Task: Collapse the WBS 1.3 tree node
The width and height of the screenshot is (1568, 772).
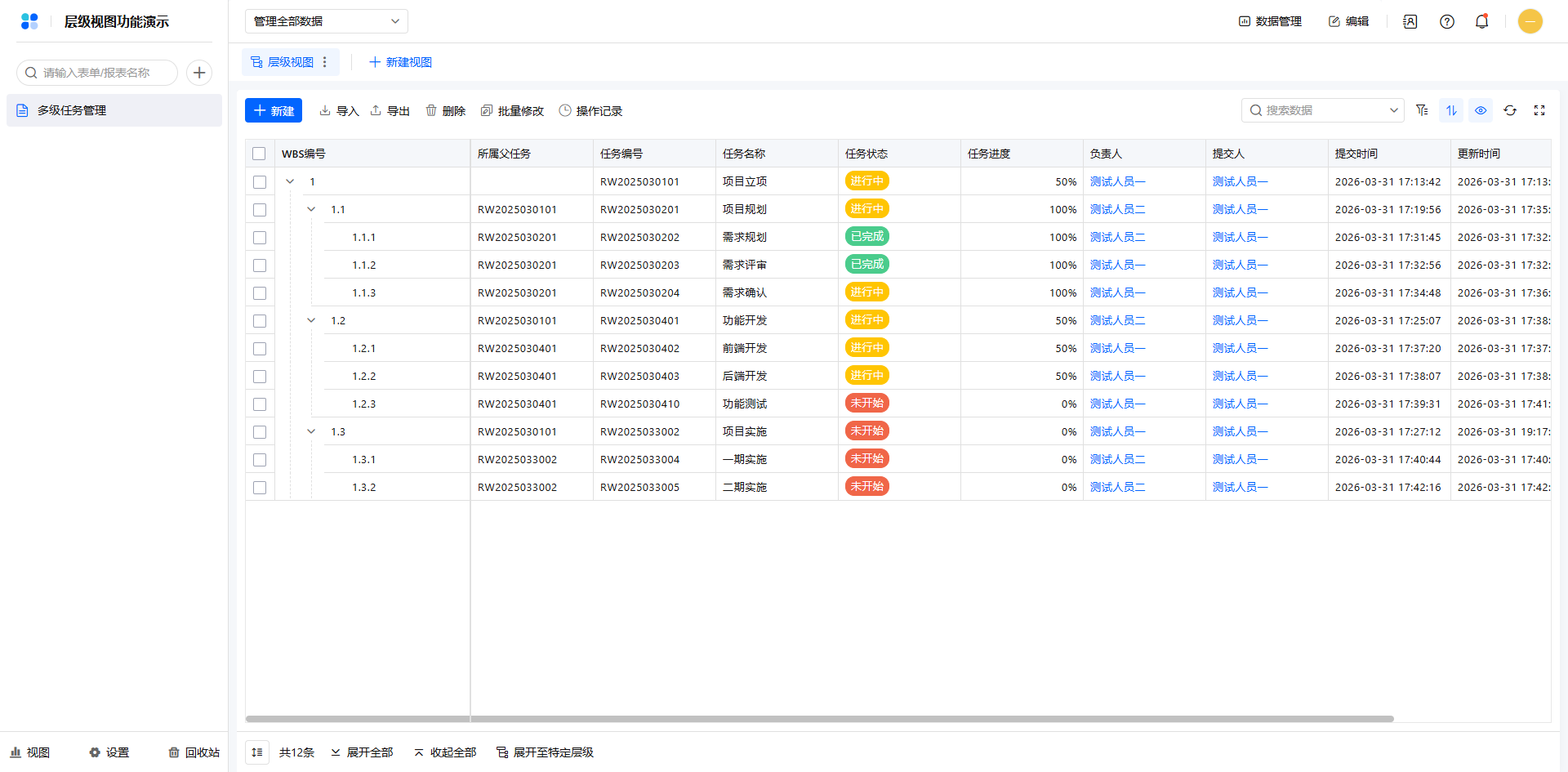Action: click(311, 431)
